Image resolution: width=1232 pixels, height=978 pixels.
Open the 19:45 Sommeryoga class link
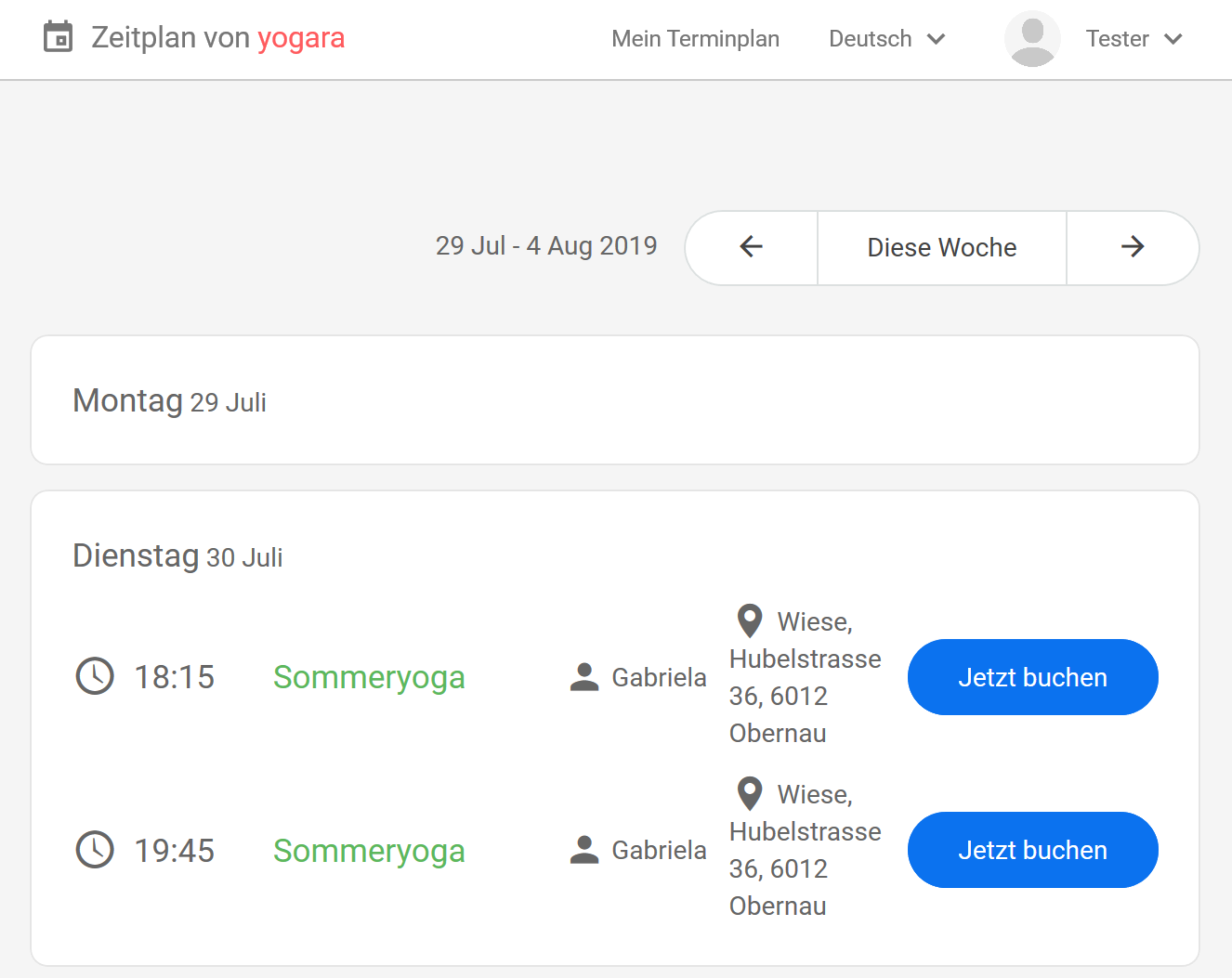369,851
